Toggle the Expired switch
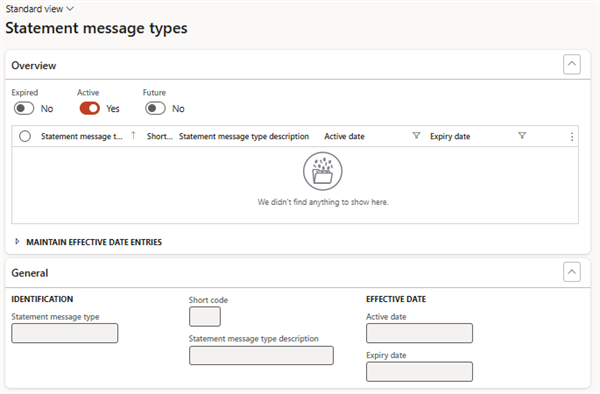Screen dimensions: 600x394 24,108
